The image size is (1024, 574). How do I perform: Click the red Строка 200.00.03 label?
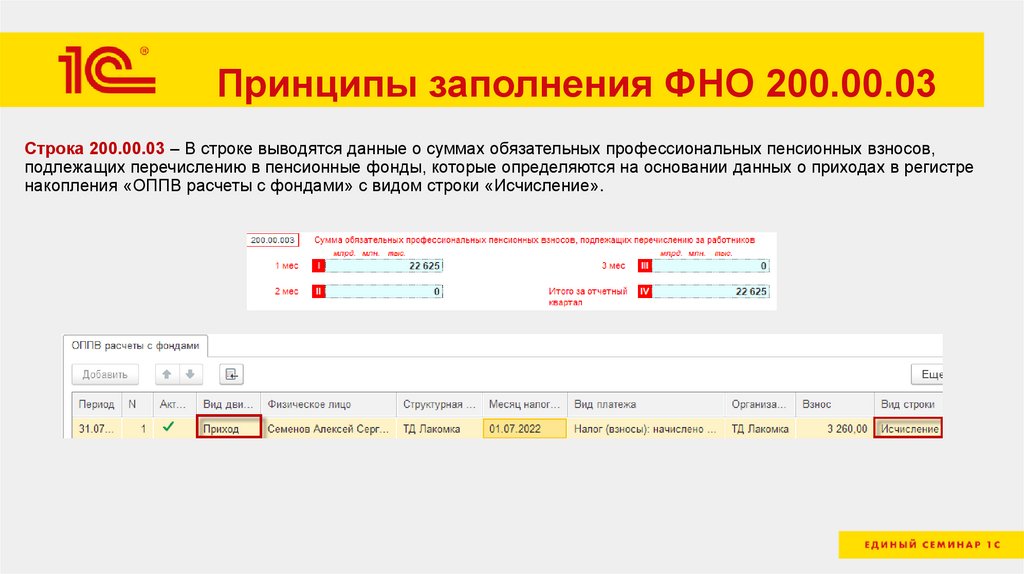coord(95,148)
